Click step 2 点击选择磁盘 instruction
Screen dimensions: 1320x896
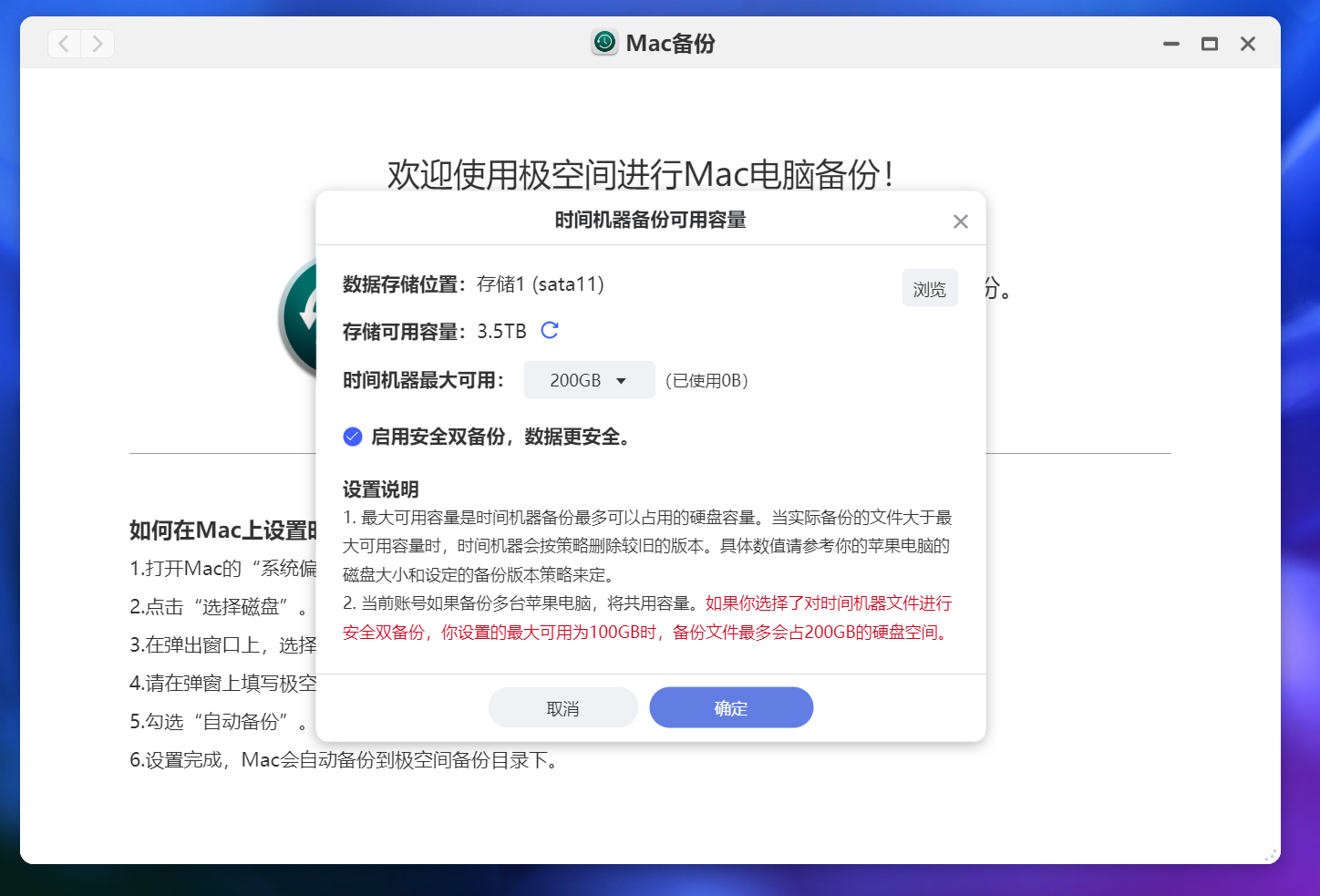pyautogui.click(x=220, y=607)
